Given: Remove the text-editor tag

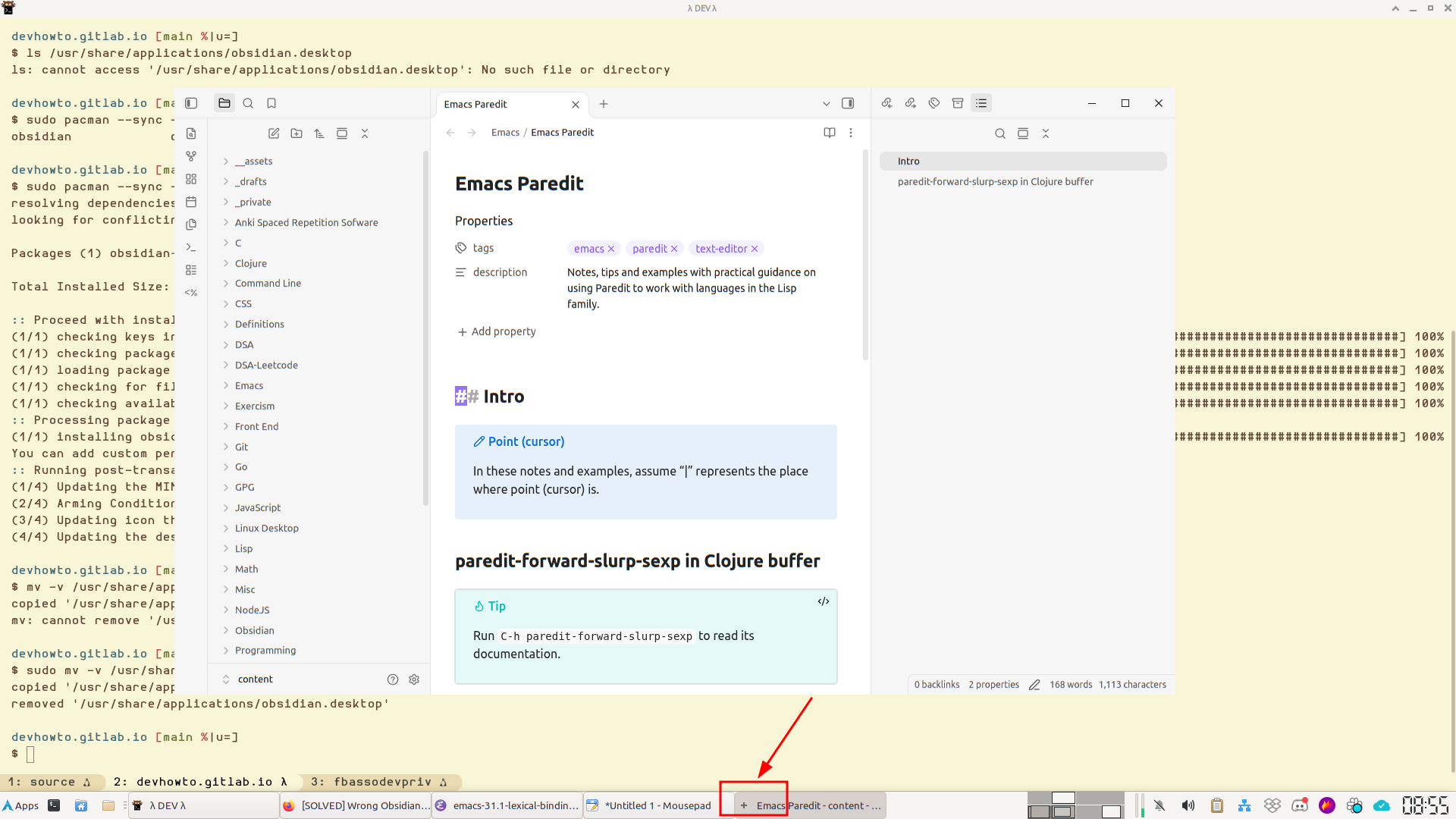Looking at the screenshot, I should tap(755, 249).
